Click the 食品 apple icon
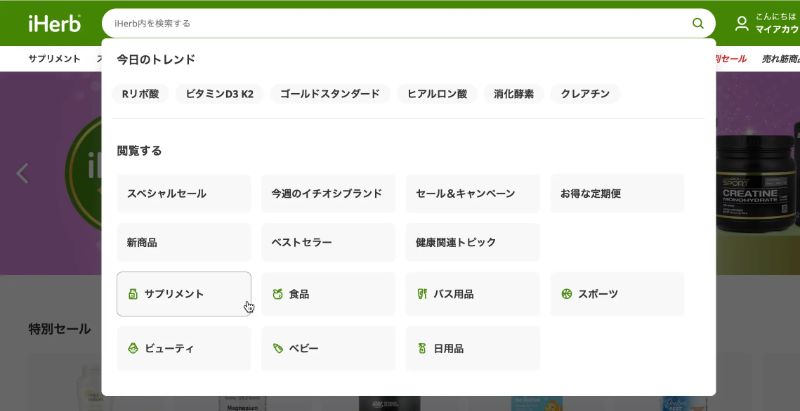The width and height of the screenshot is (800, 411). (x=277, y=294)
